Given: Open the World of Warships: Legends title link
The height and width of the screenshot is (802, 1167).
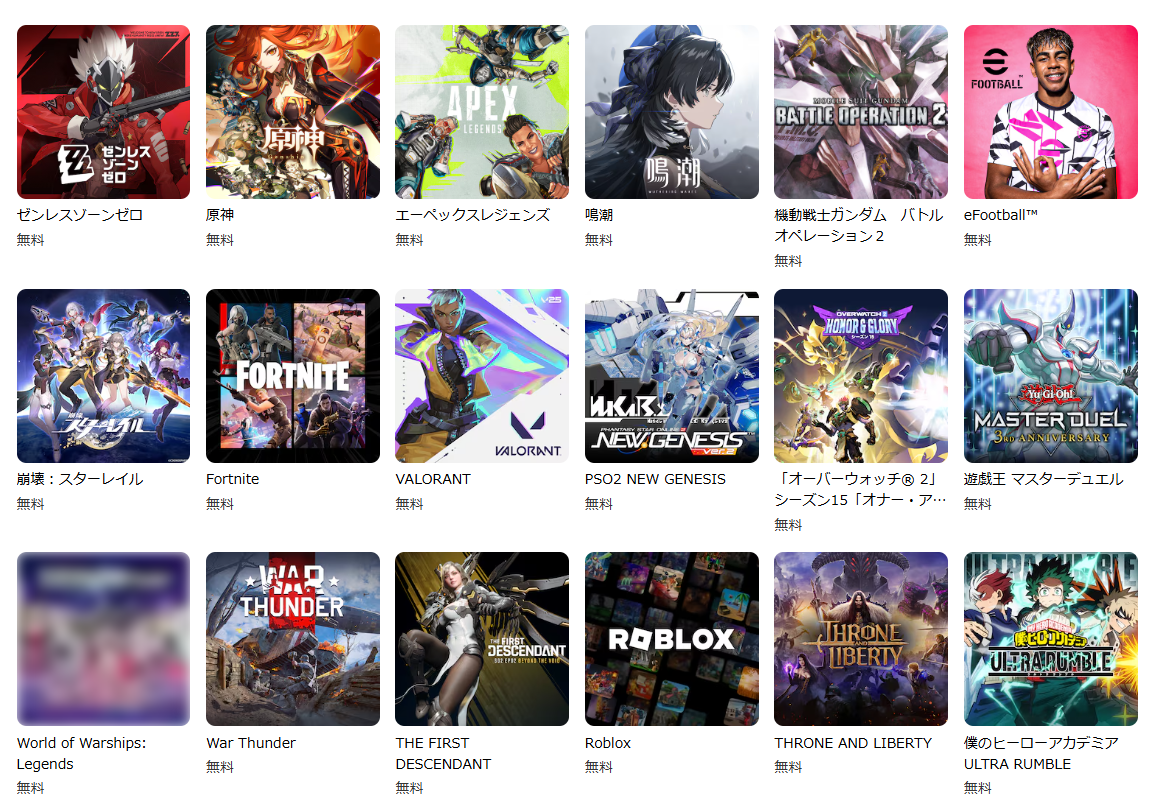Looking at the screenshot, I should coord(82,753).
